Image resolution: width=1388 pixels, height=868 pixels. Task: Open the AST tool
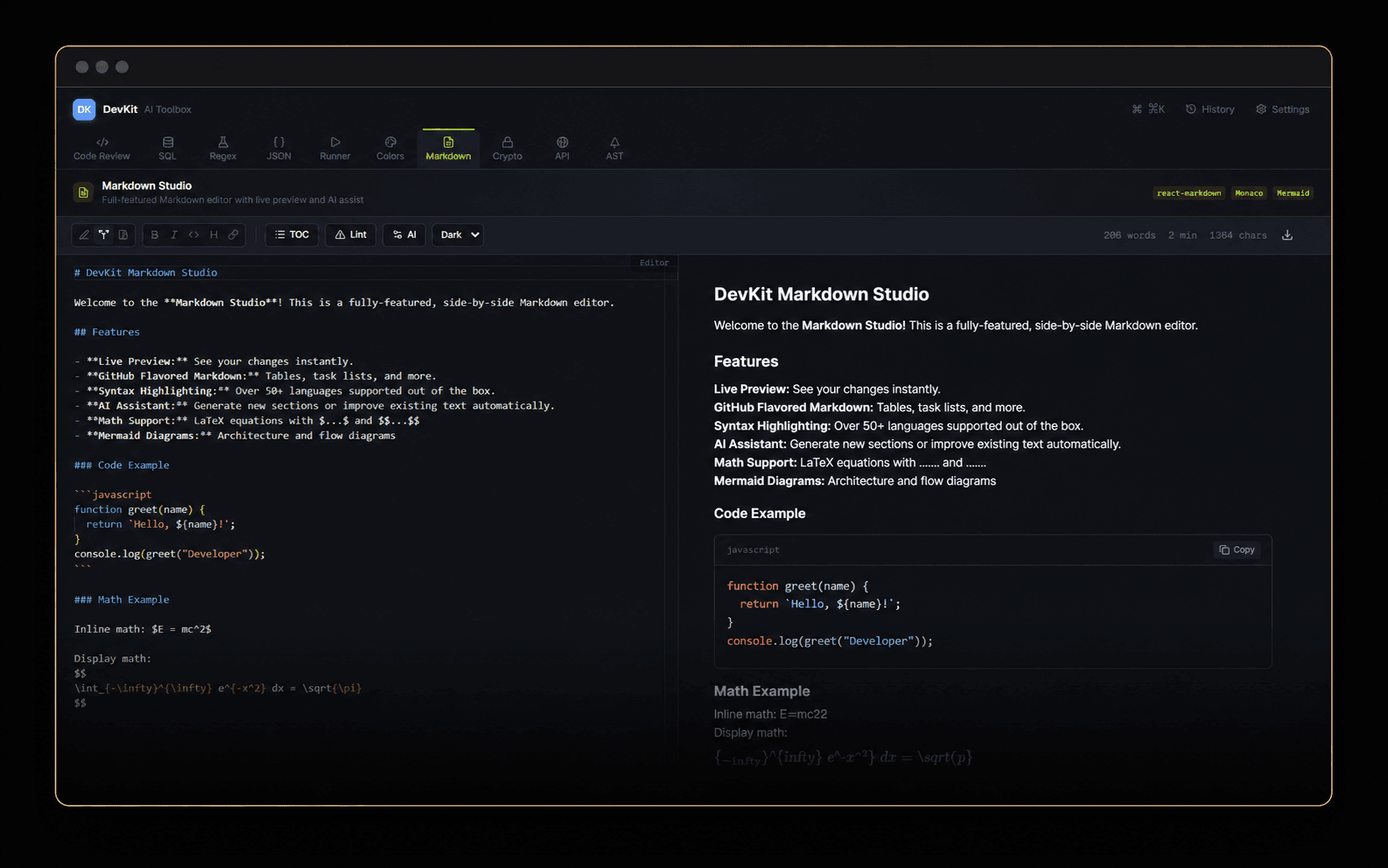pyautogui.click(x=614, y=149)
